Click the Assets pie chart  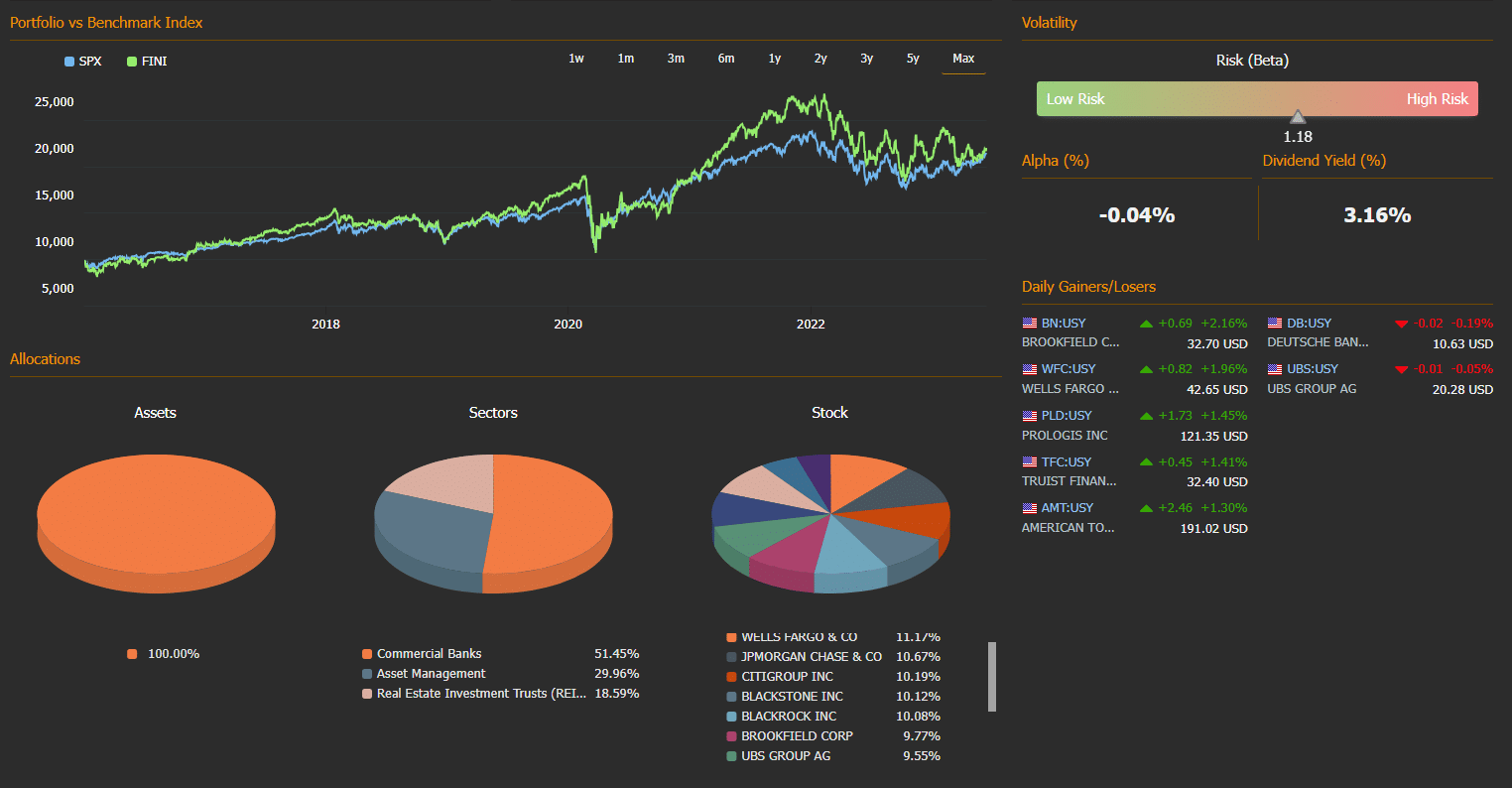point(156,523)
